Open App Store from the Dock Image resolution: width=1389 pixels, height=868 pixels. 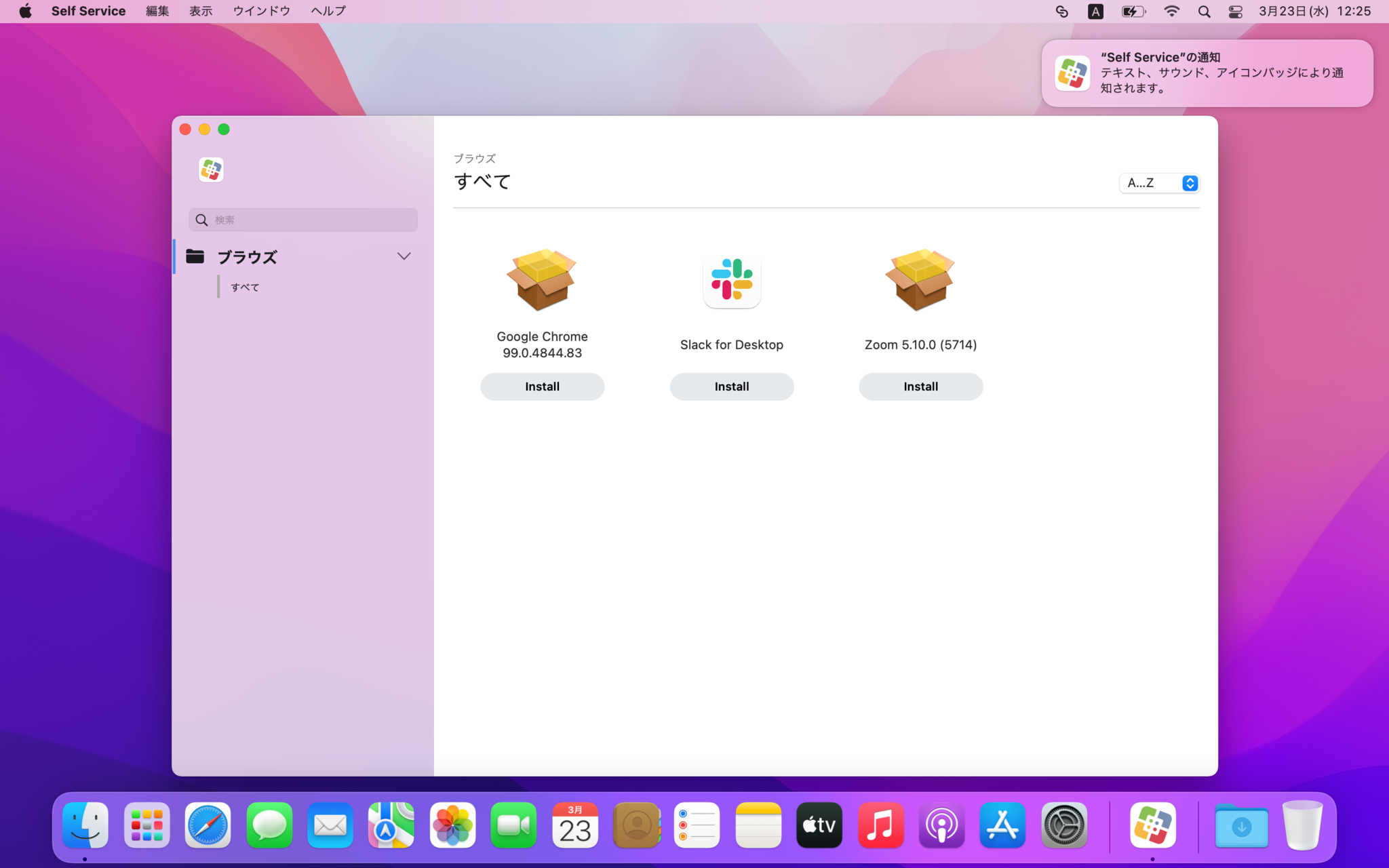click(1003, 825)
